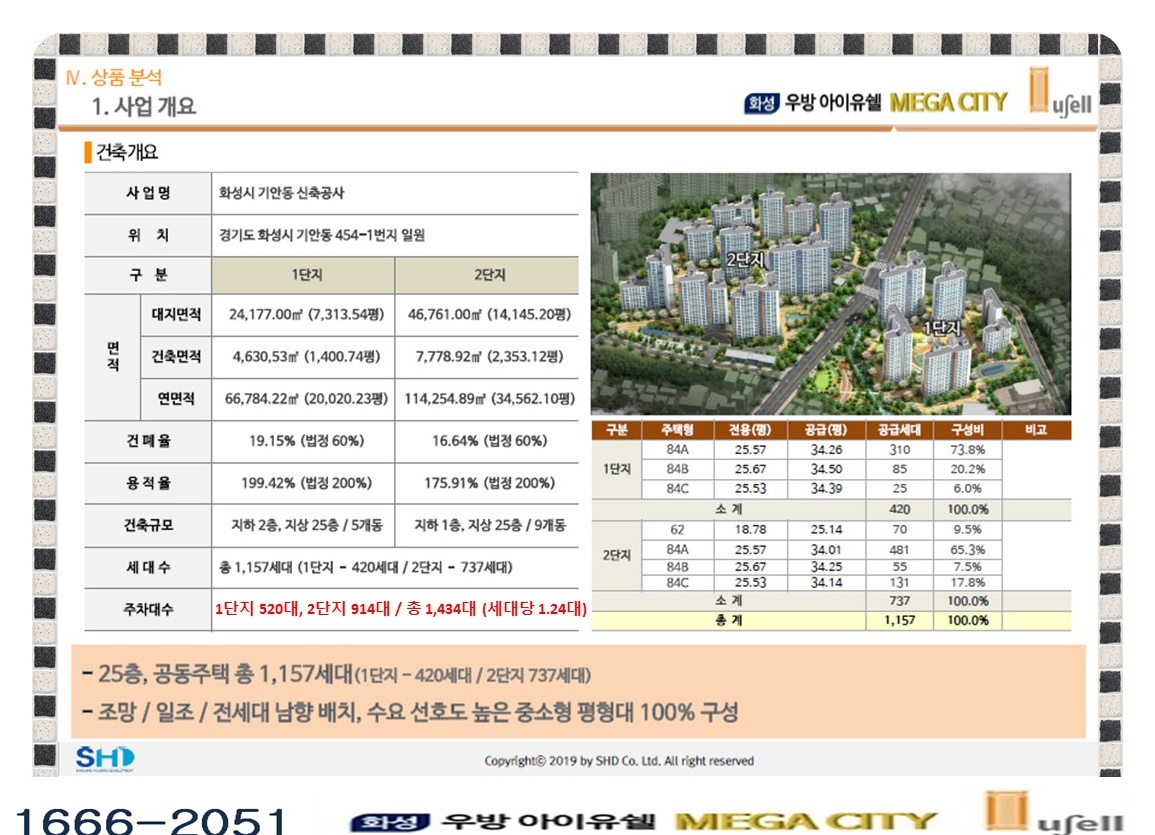This screenshot has height=835, width=1155.
Task: Click the 비고 column header
Action: (x=1036, y=429)
